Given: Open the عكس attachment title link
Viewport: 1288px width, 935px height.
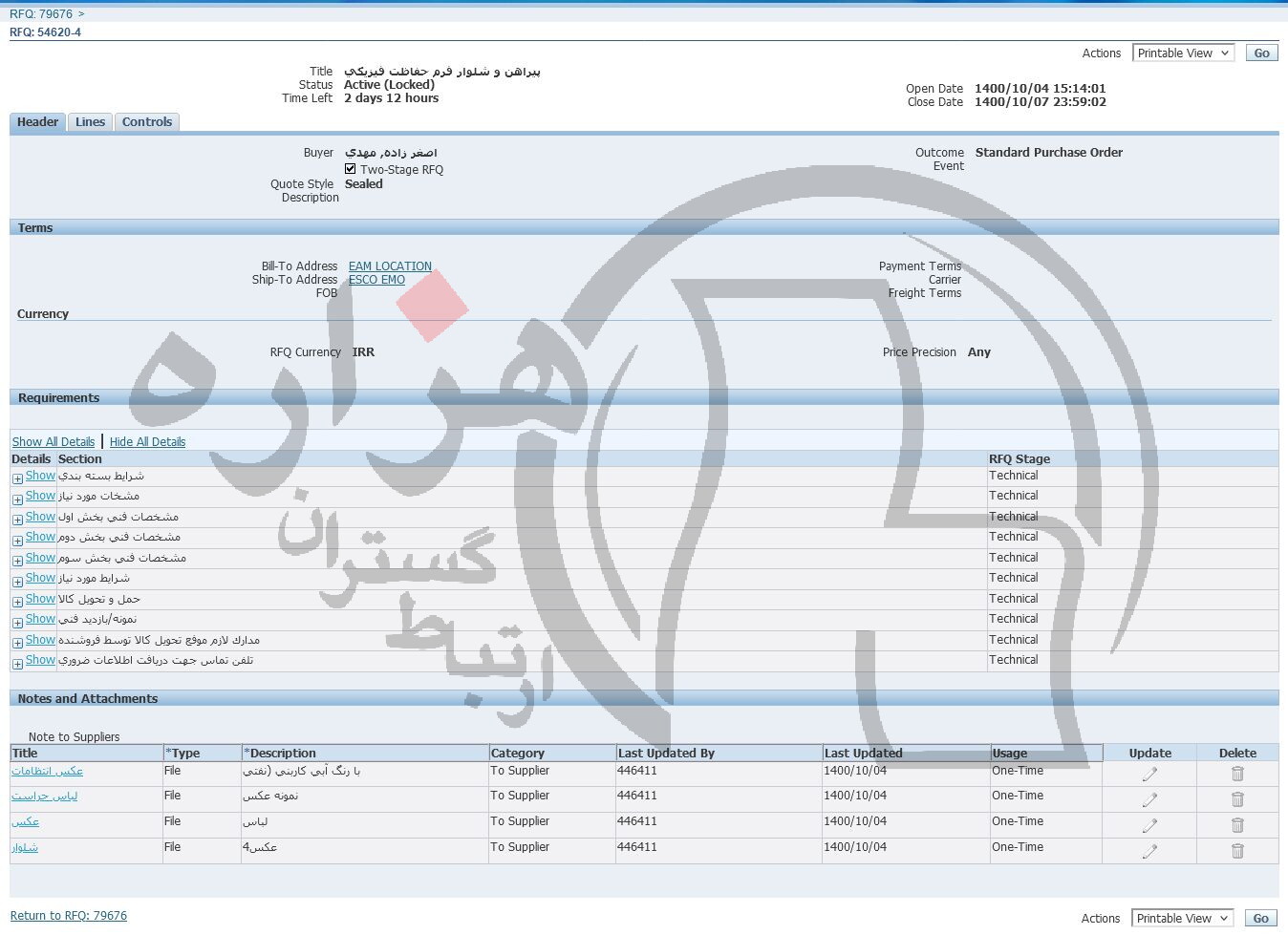Looking at the screenshot, I should (25, 821).
